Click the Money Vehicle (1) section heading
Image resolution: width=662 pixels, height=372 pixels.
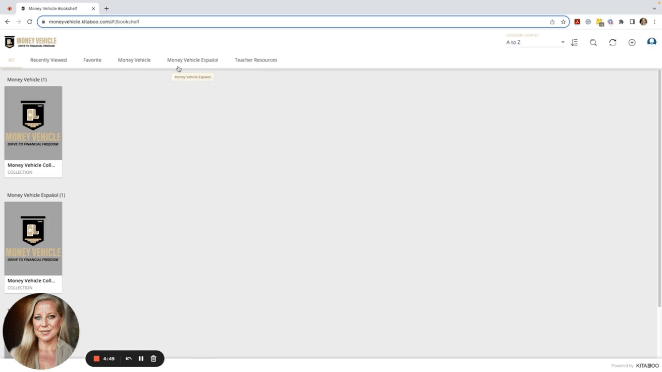point(27,80)
